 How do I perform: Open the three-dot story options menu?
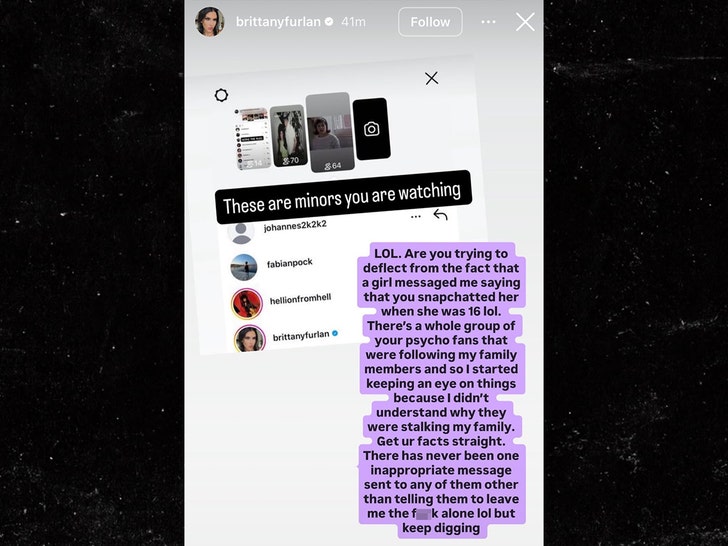coord(488,22)
